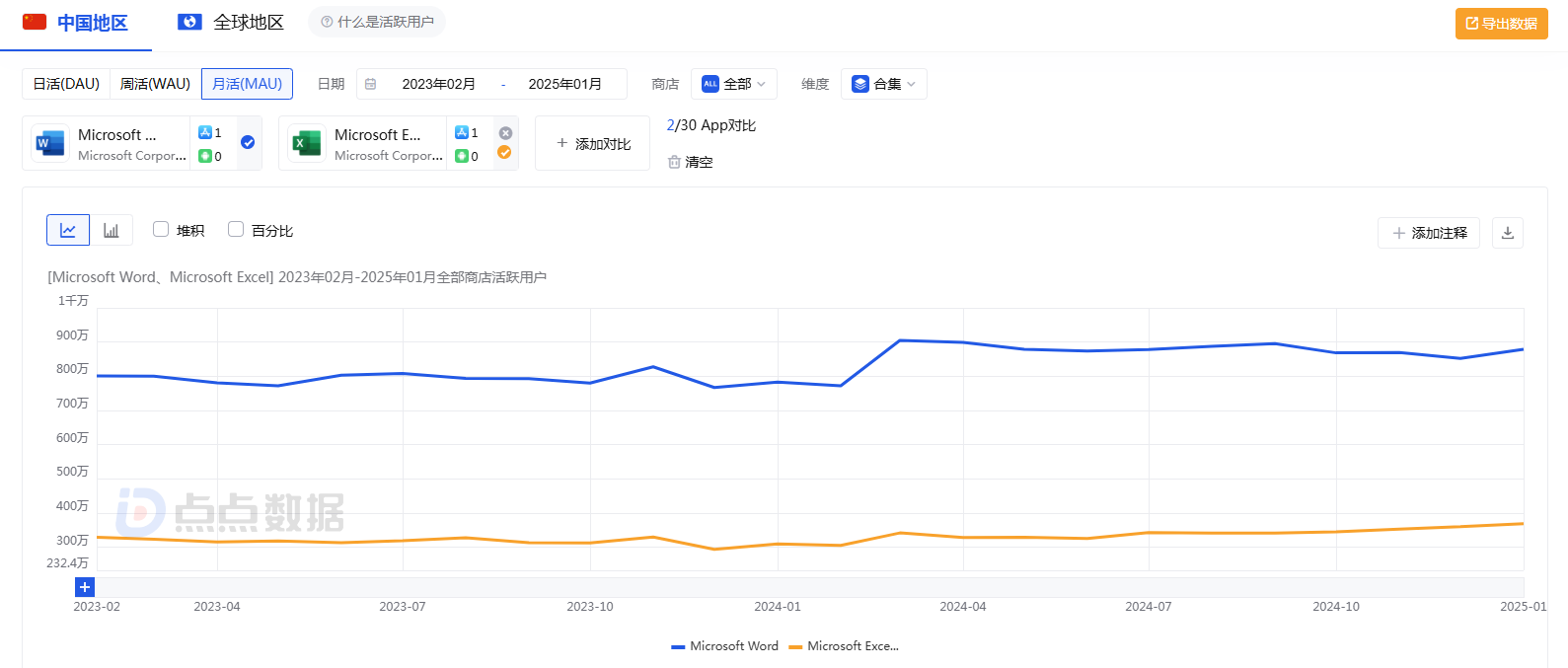Toggle Microsoft Word legend color swatch
The width and height of the screenshot is (1568, 668).
point(678,647)
